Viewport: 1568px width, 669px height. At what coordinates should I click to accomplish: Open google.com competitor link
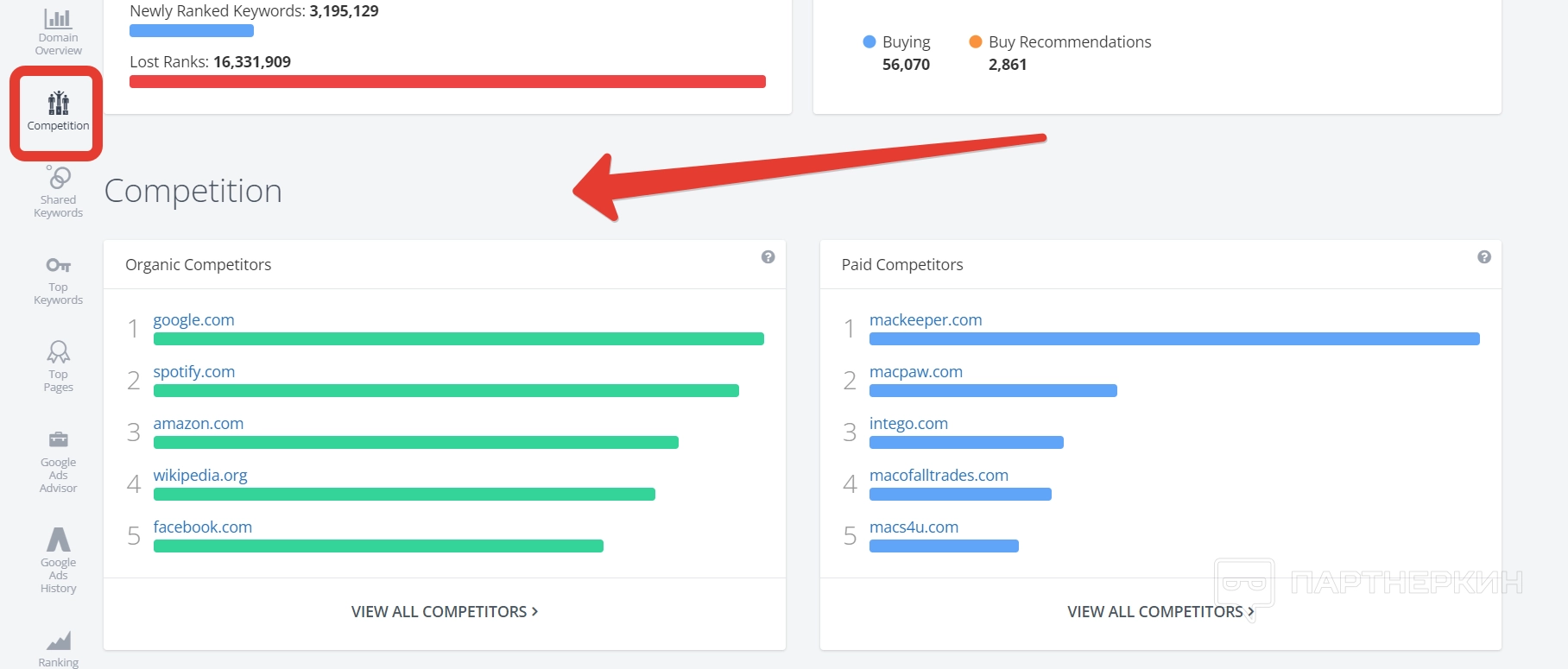(x=193, y=320)
